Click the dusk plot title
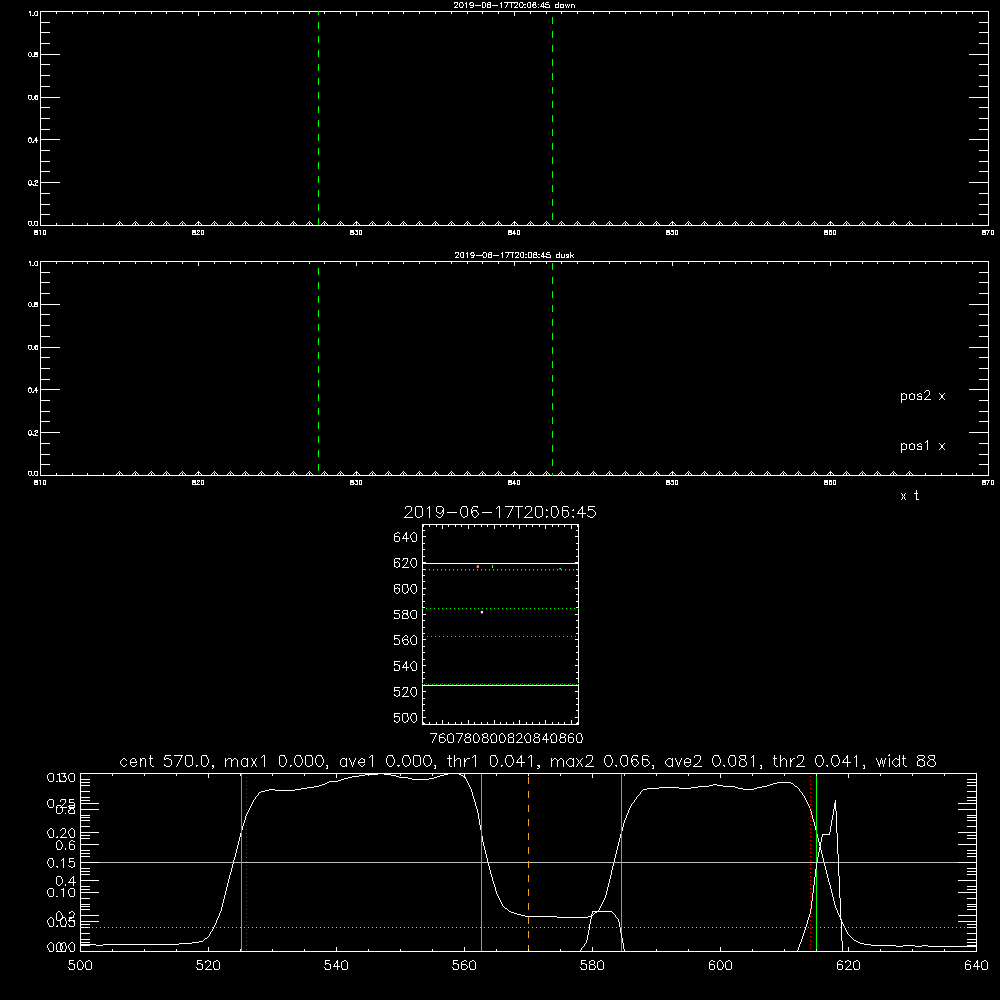This screenshot has height=1000, width=1000. tap(514, 255)
